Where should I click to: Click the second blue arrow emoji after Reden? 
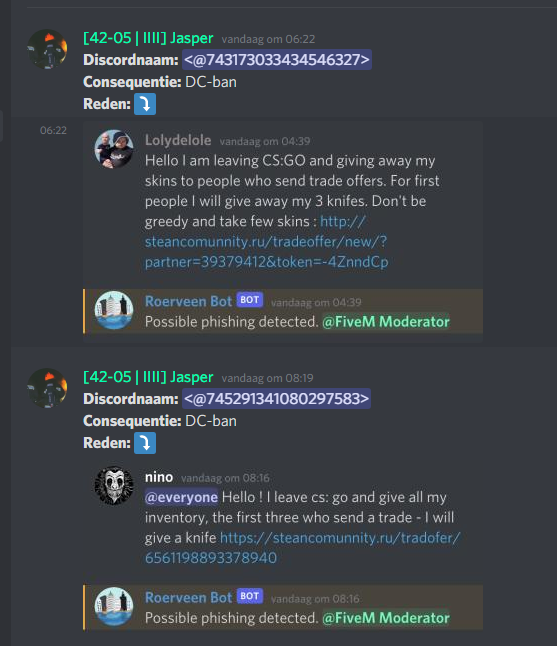click(145, 443)
